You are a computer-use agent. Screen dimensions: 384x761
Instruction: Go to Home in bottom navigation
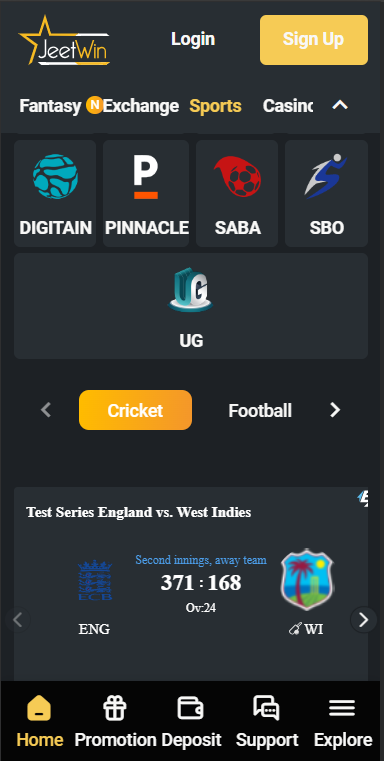[39, 722]
